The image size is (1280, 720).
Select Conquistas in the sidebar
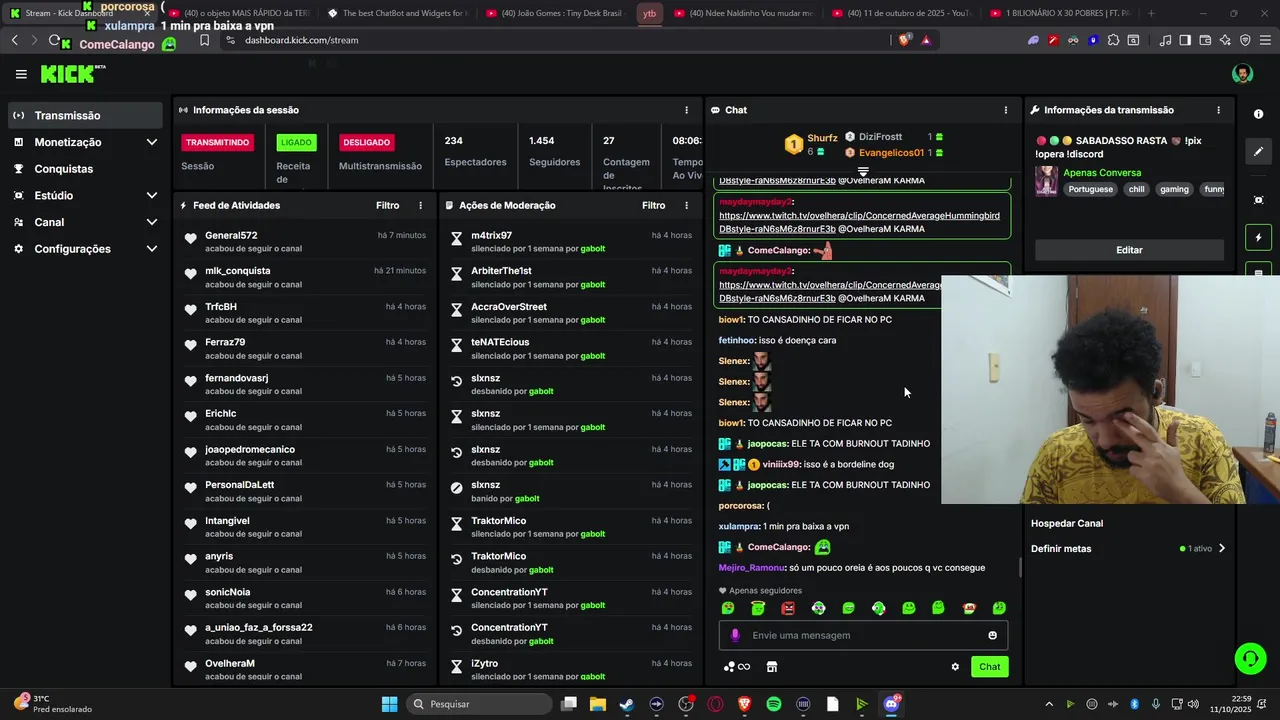pyautogui.click(x=86, y=169)
